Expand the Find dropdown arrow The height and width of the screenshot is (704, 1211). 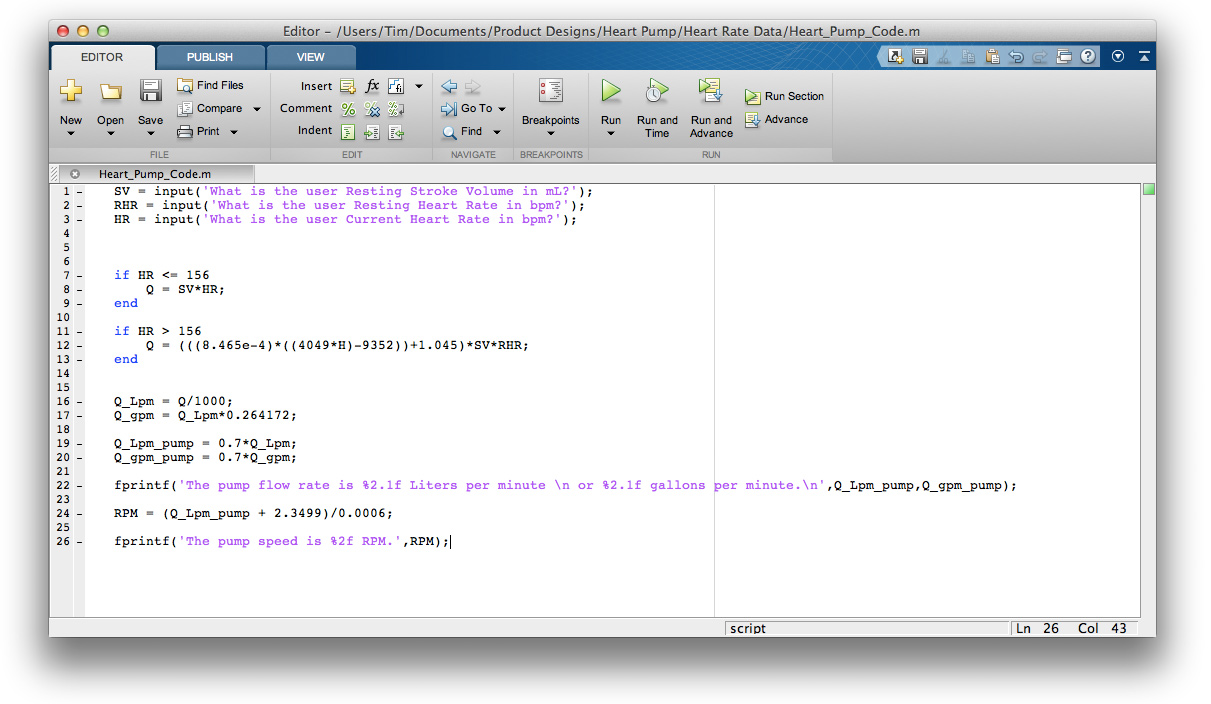coord(496,132)
